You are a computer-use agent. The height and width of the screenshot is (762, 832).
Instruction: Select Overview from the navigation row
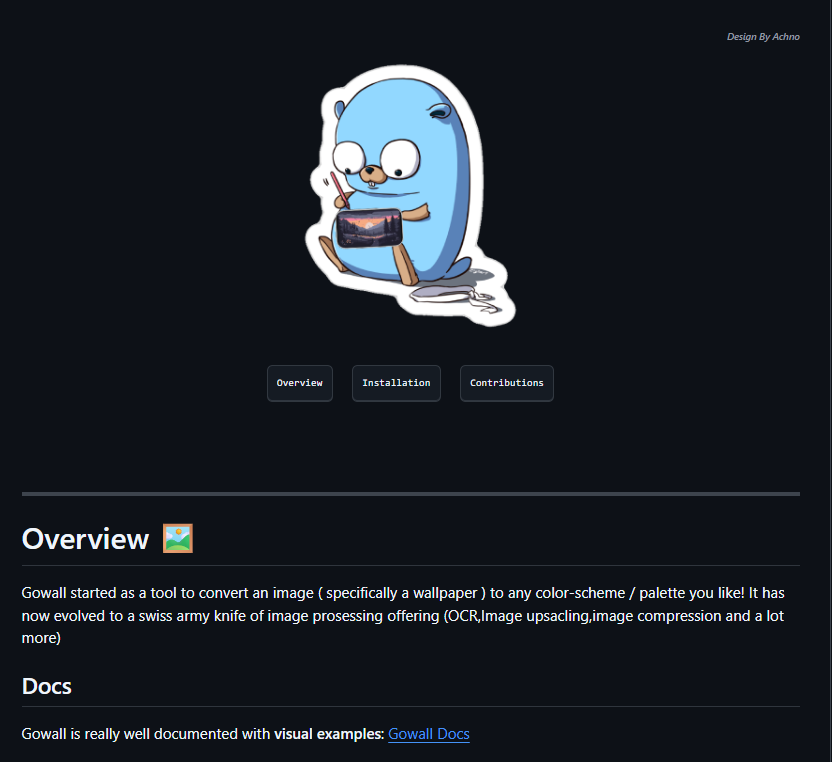point(299,383)
